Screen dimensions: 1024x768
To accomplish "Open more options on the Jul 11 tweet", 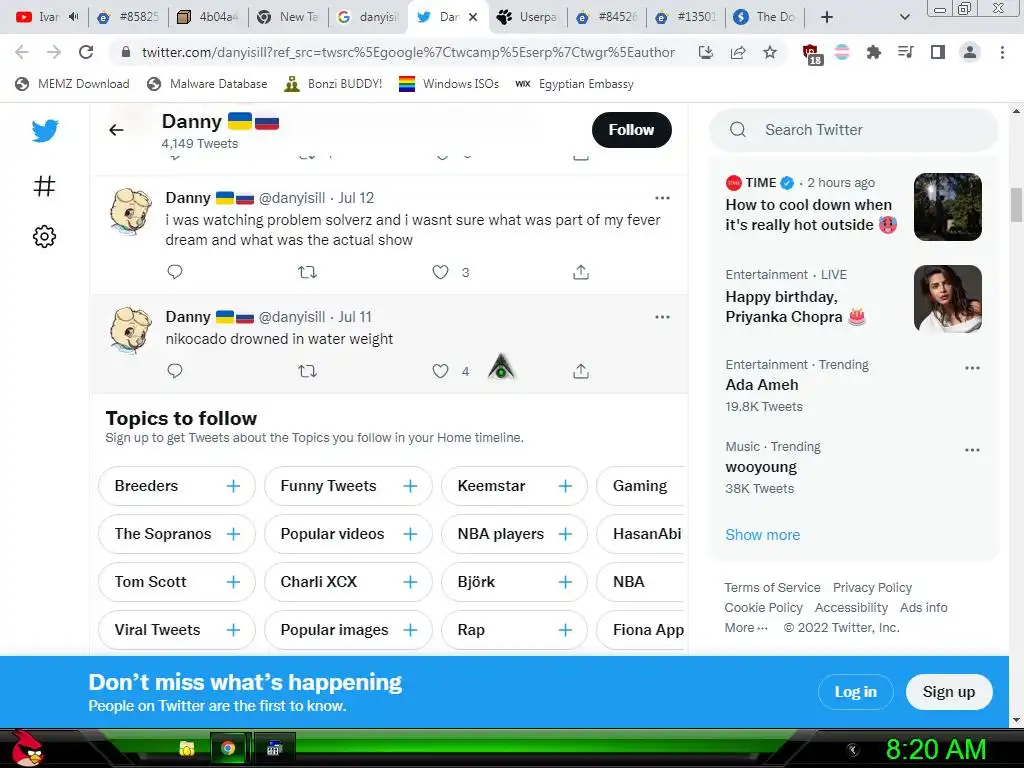I will tap(662, 317).
